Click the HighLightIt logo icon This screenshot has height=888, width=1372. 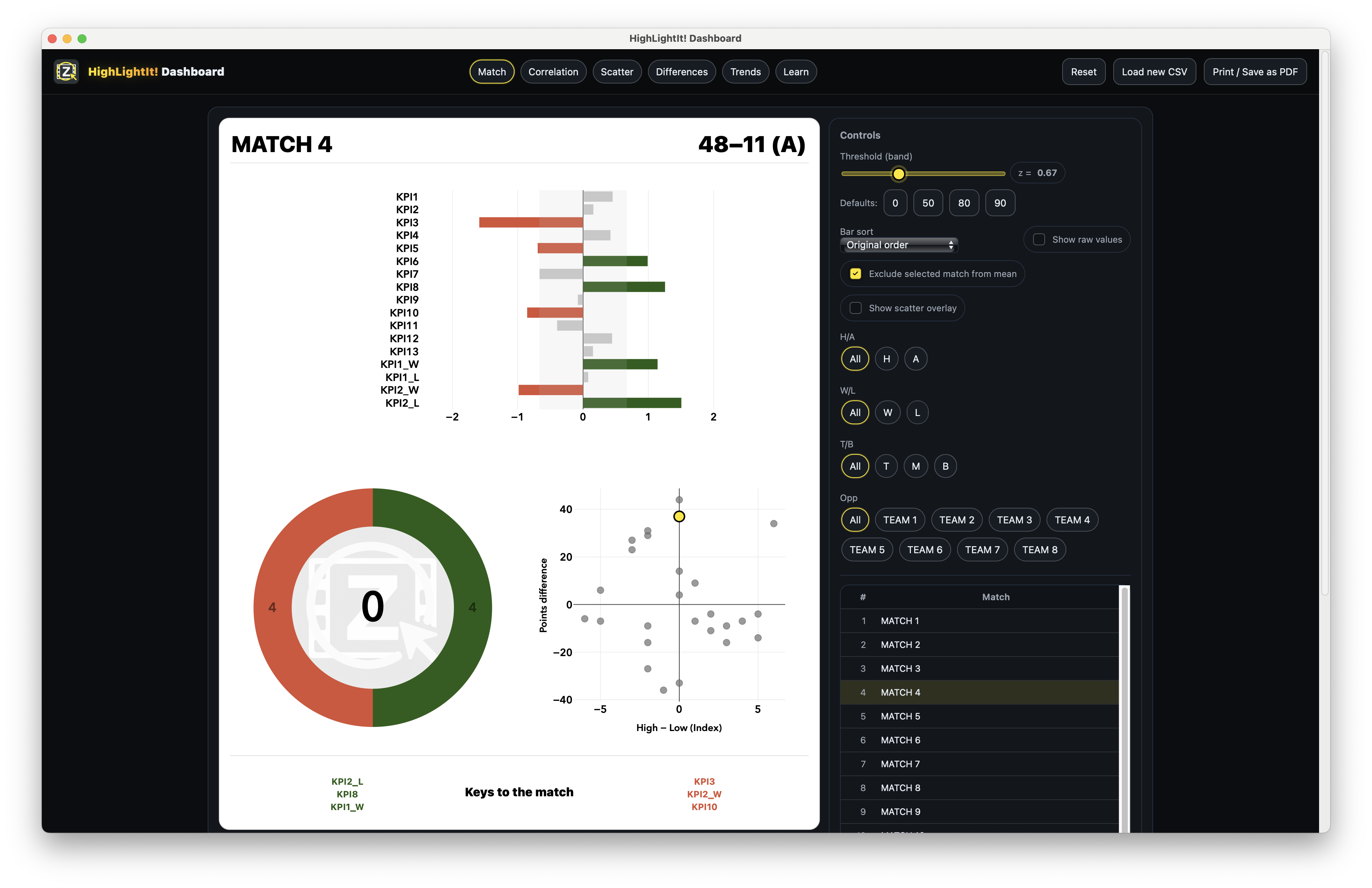click(66, 72)
